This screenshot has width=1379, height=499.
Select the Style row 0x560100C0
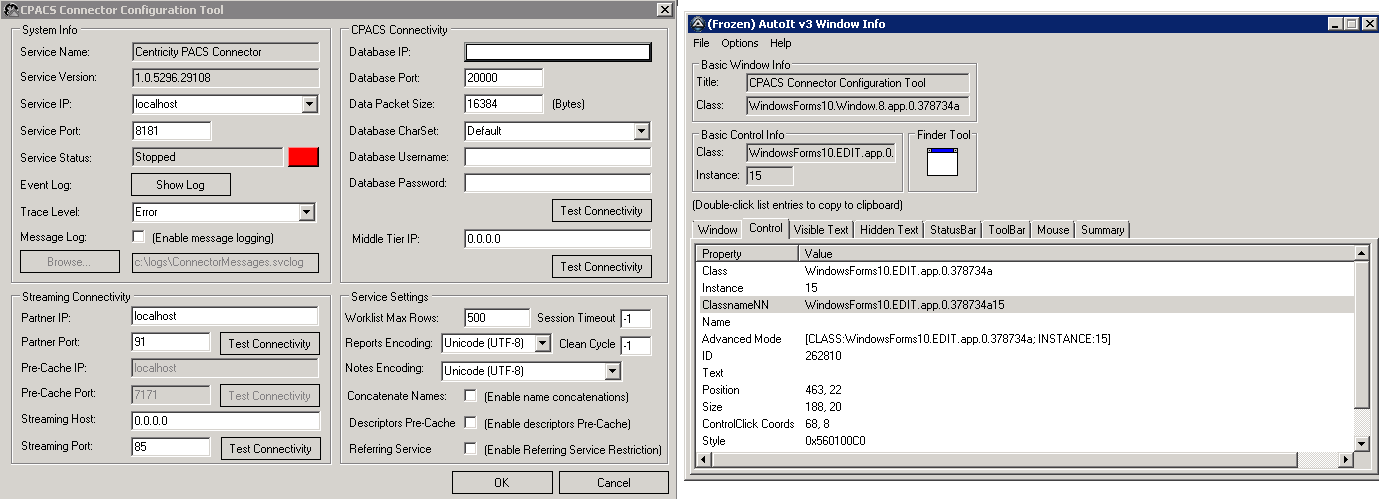[1024, 441]
